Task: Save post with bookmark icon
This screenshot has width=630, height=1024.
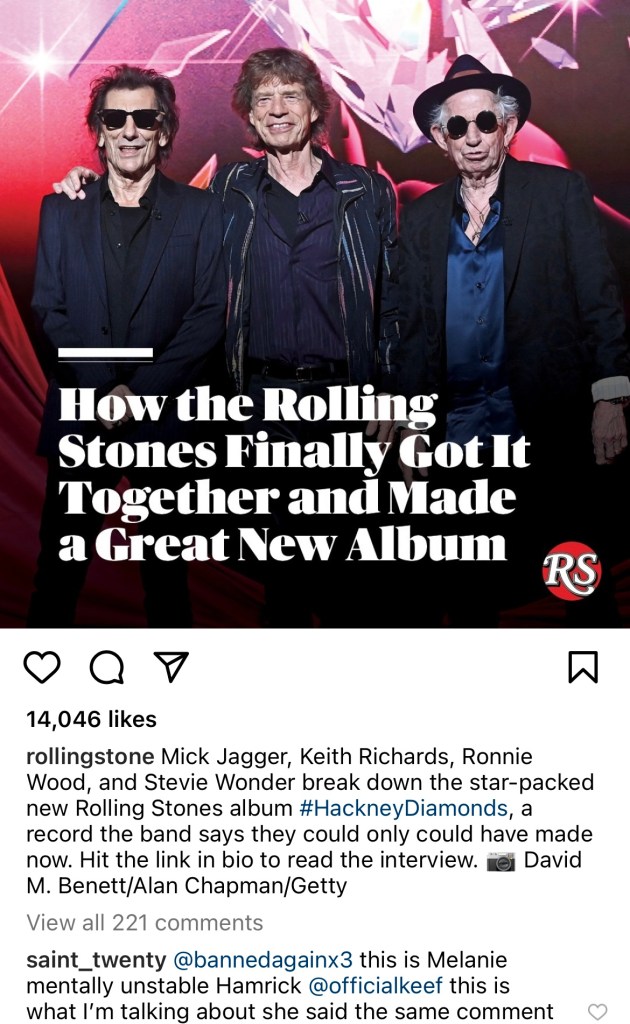Action: tap(583, 667)
